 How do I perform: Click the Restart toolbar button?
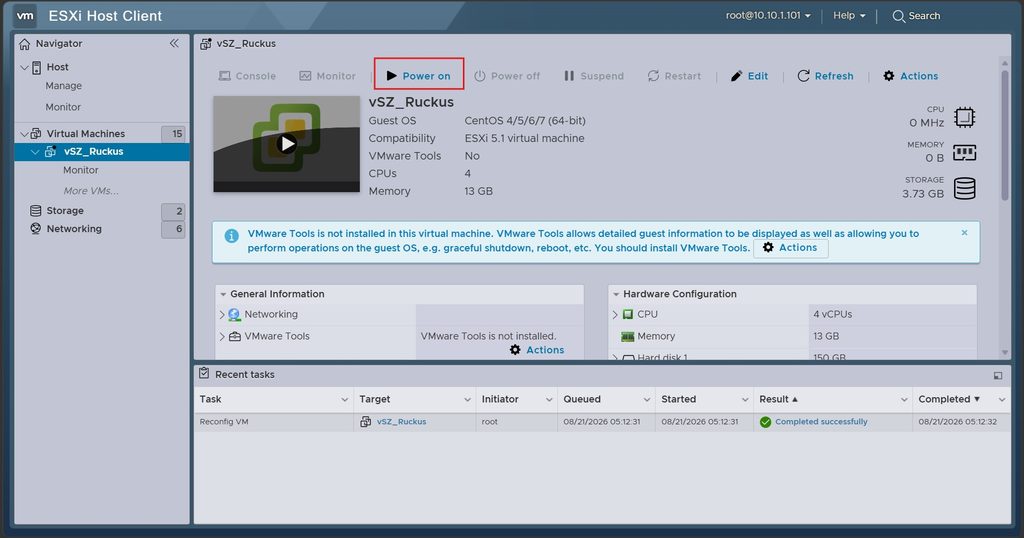(674, 76)
